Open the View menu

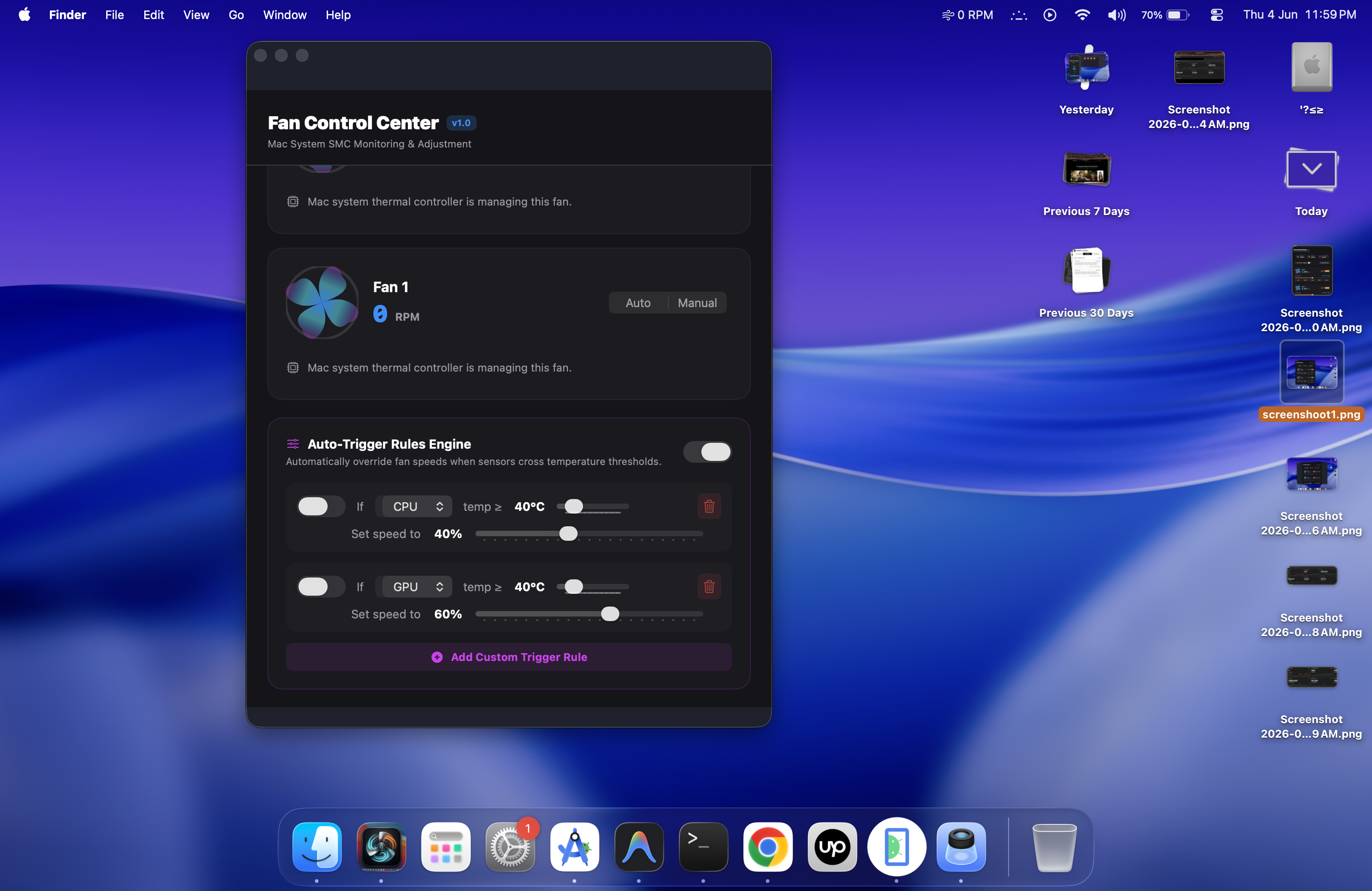(x=196, y=15)
